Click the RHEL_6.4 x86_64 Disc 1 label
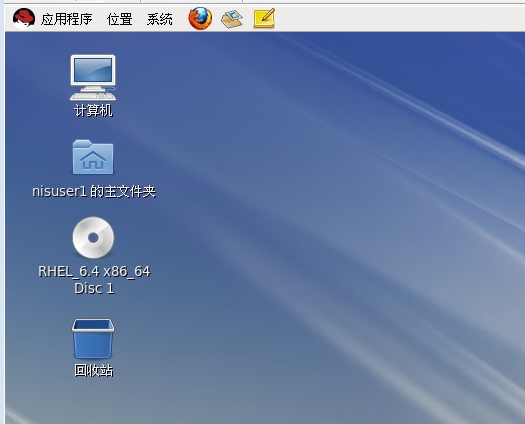The image size is (525, 424). [x=94, y=280]
